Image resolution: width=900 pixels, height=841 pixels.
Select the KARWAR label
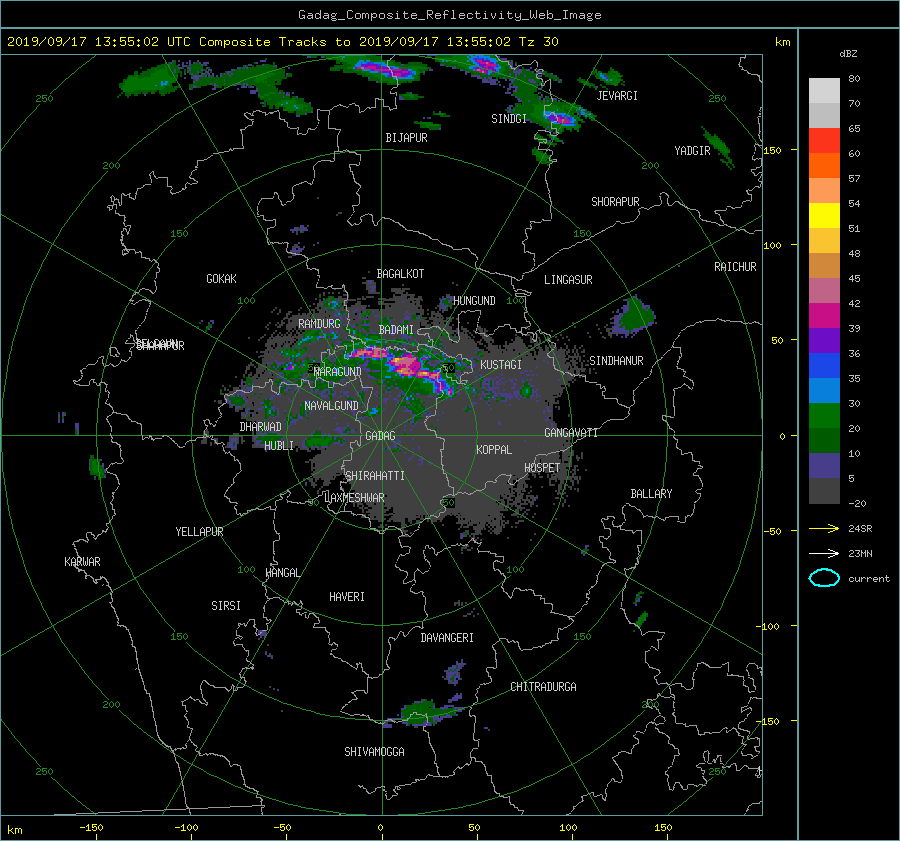82,561
